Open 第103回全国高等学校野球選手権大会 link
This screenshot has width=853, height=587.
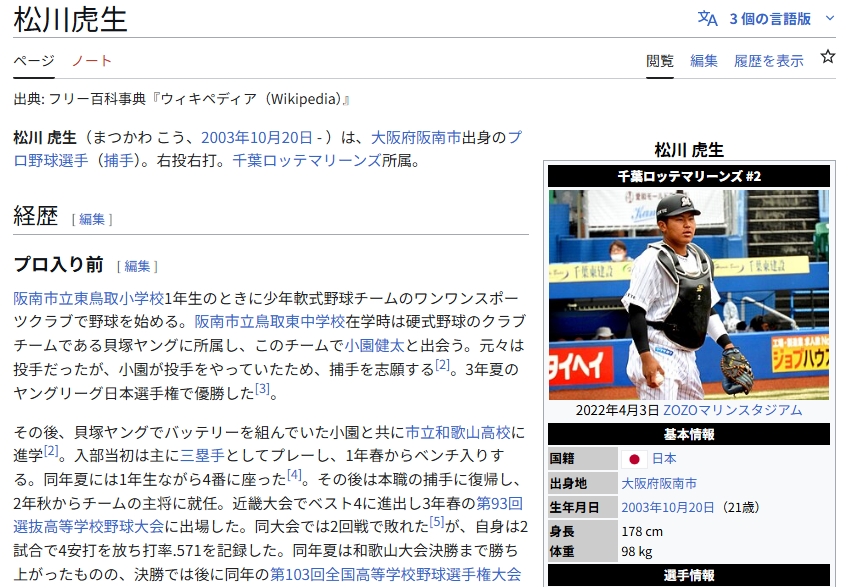[x=395, y=574]
